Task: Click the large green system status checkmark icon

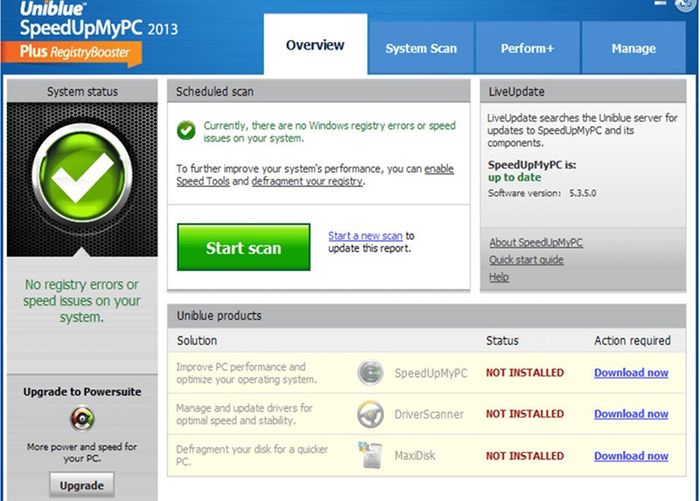Action: [82, 173]
